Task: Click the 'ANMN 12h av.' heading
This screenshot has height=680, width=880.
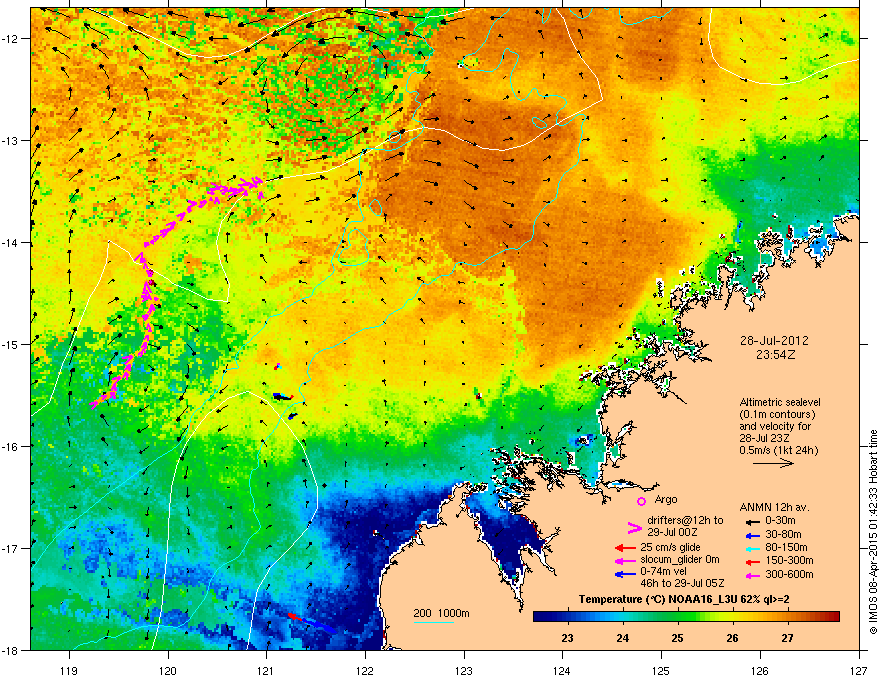Action: click(x=774, y=508)
